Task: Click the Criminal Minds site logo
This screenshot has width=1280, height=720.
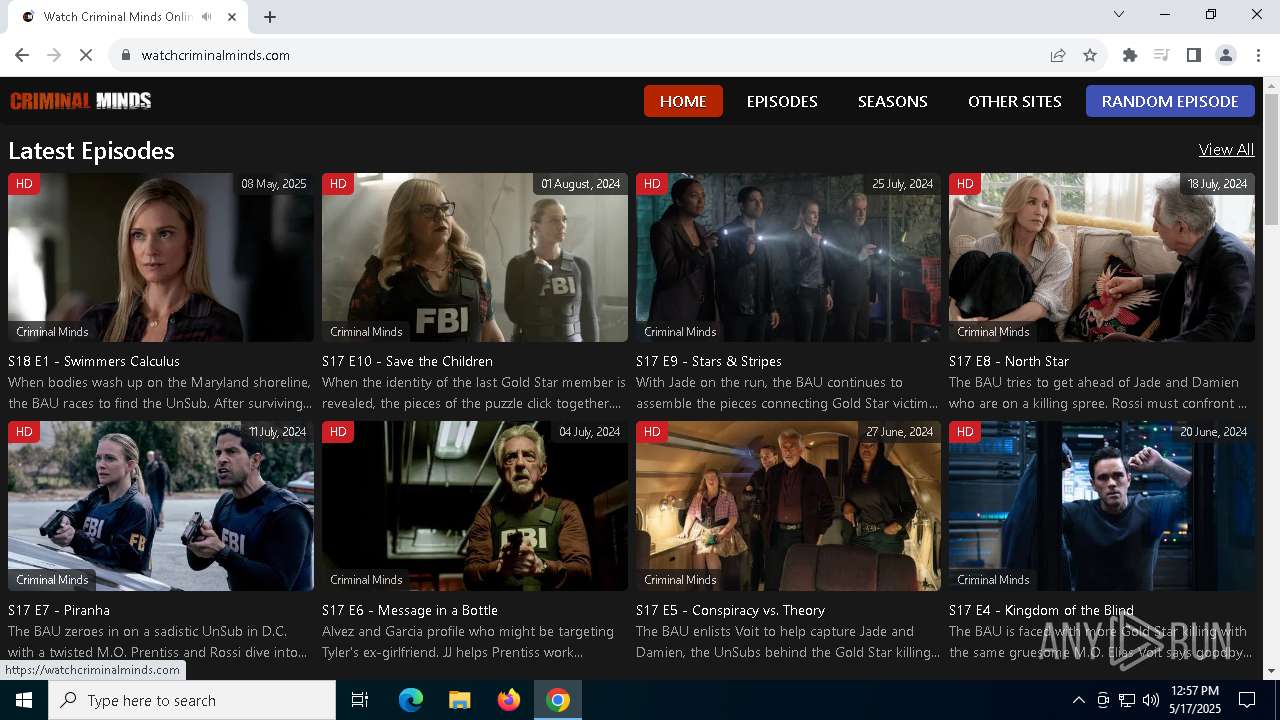Action: tap(81, 100)
